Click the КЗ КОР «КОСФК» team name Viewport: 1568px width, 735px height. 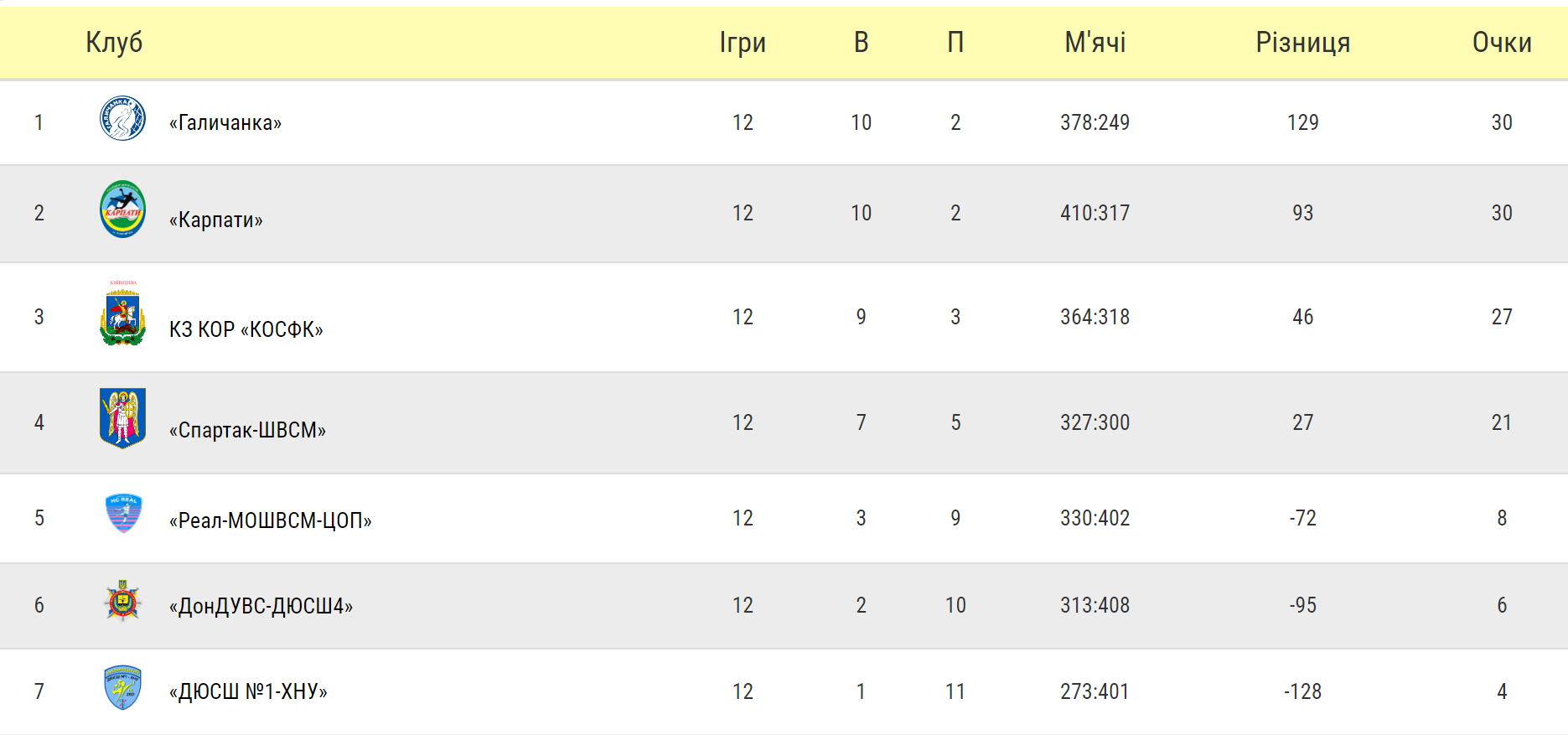(x=246, y=329)
